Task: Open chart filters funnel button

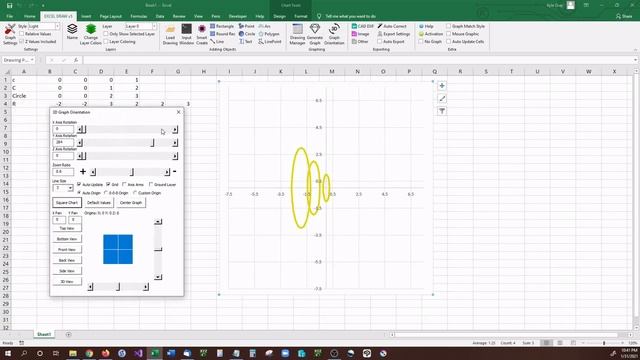Action: [442, 111]
